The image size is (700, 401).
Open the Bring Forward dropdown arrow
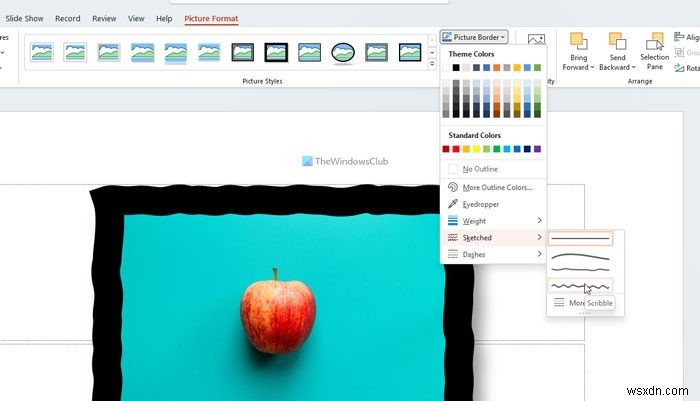click(592, 67)
